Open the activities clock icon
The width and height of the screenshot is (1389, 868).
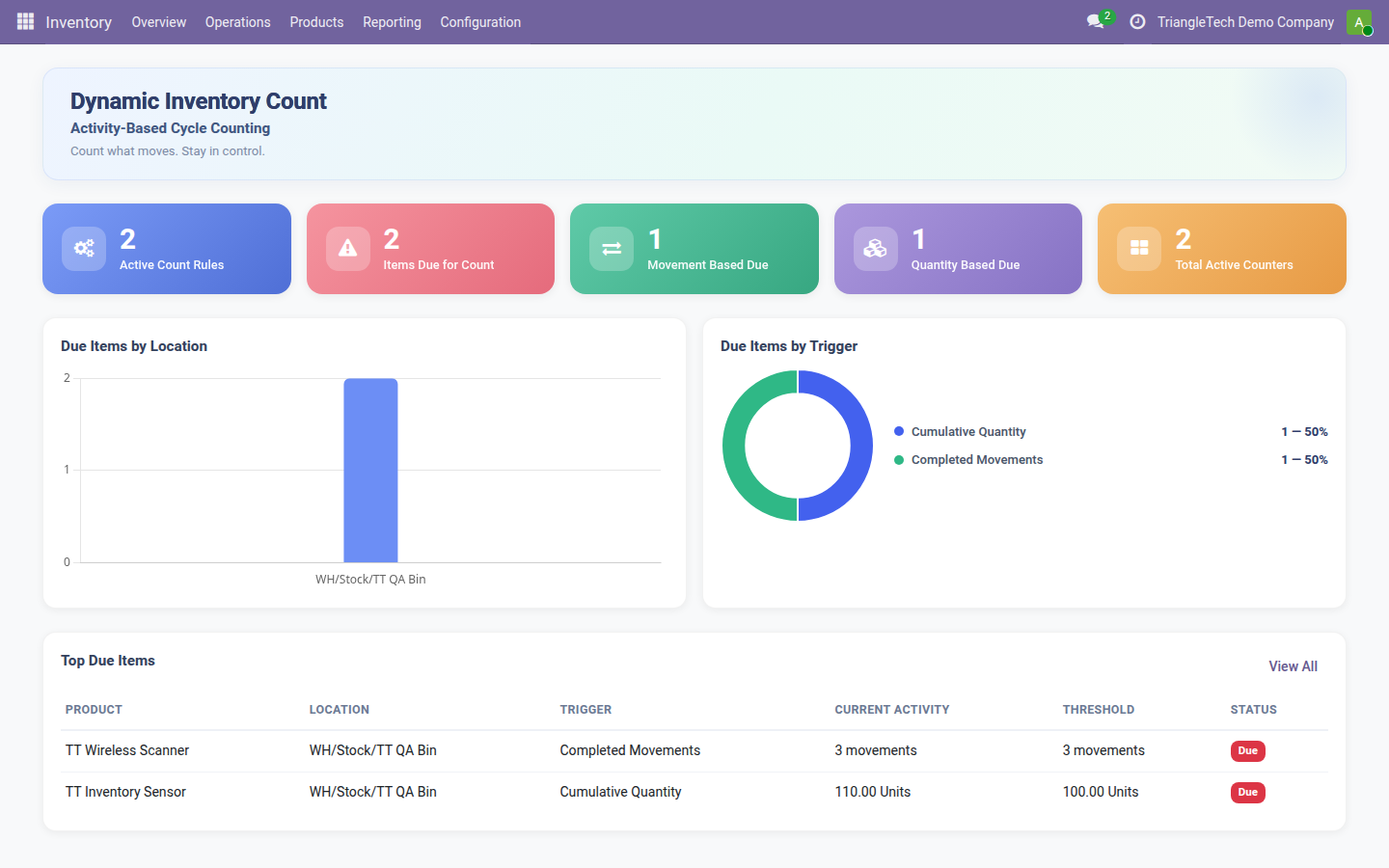point(1137,21)
